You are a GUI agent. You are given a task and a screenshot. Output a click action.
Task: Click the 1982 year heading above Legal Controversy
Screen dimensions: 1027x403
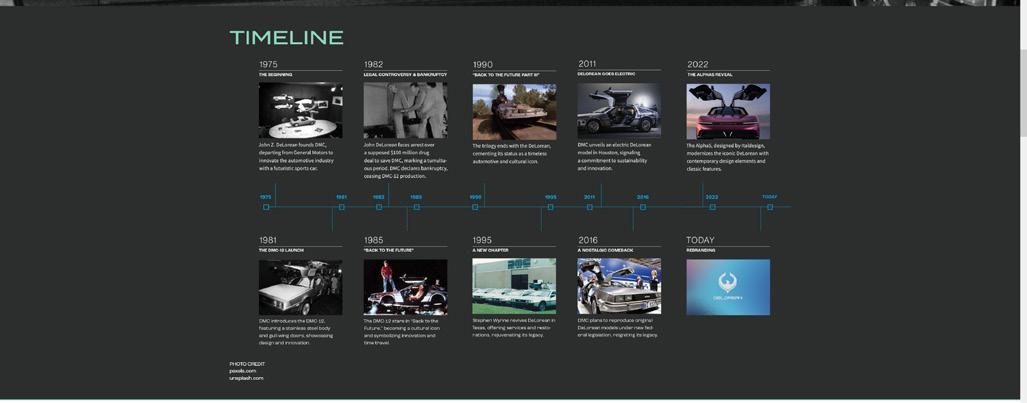[373, 64]
